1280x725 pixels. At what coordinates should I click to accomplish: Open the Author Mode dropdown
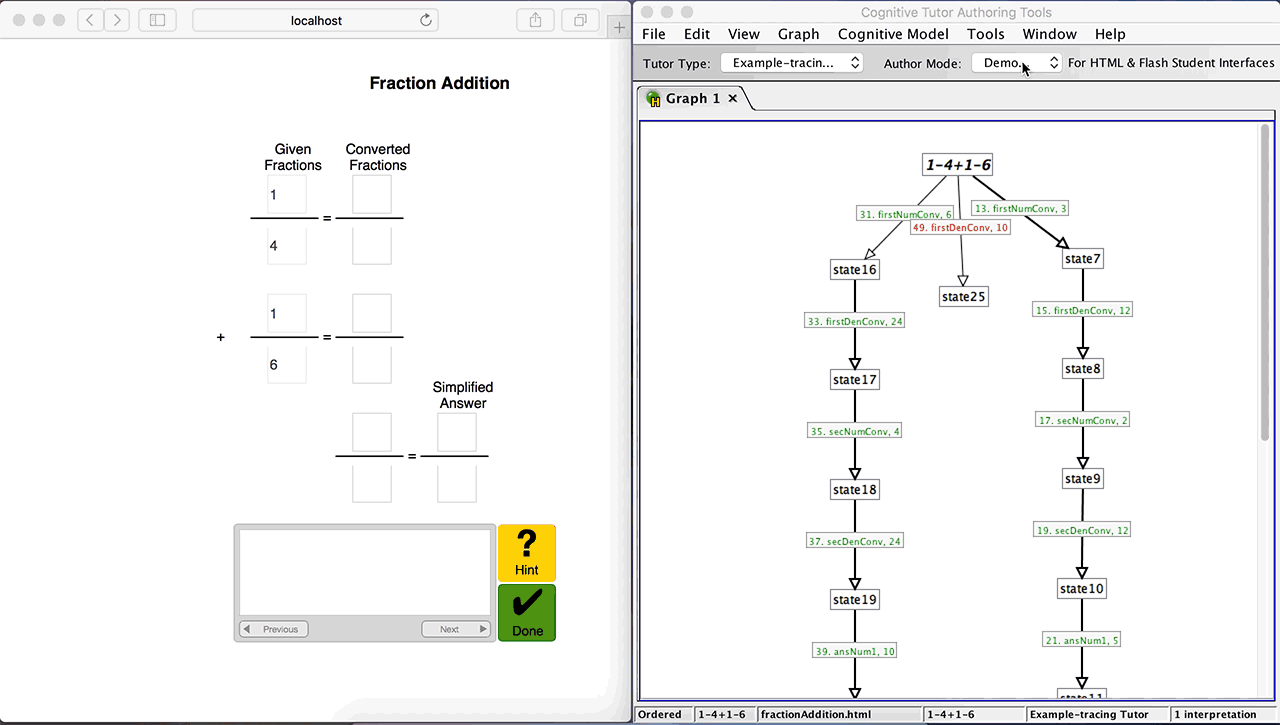point(1015,63)
